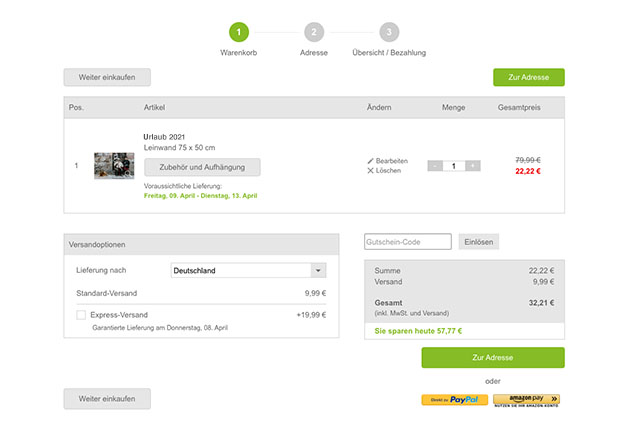Go to step 2 Adresse
Screen dimensions: 630x430
point(314,33)
